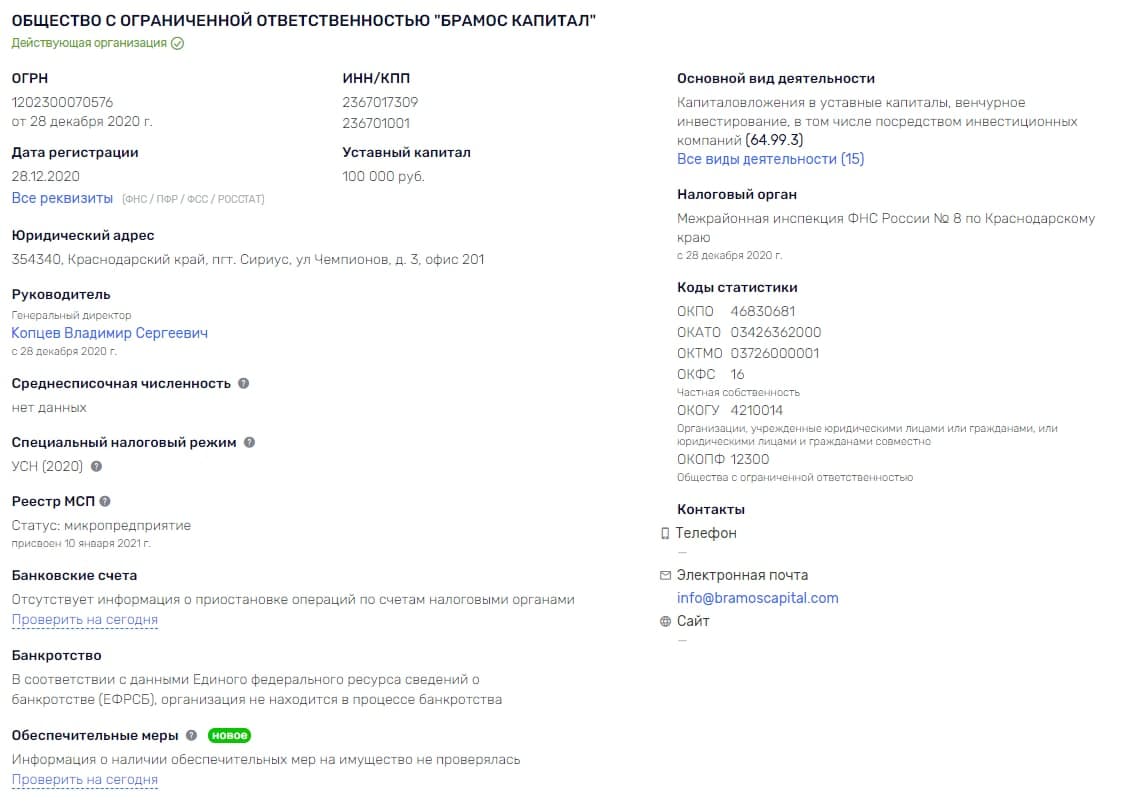The image size is (1126, 802).
Task: Open director Копцев Владимир Сергеевич profile
Action: tap(110, 333)
